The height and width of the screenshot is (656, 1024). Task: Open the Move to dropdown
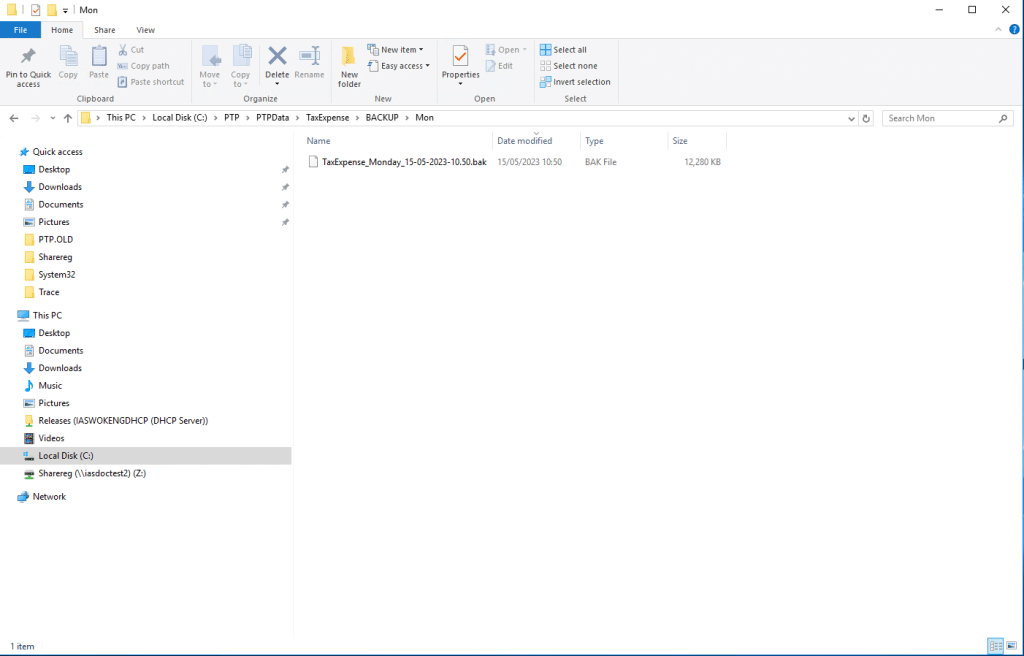[x=210, y=67]
